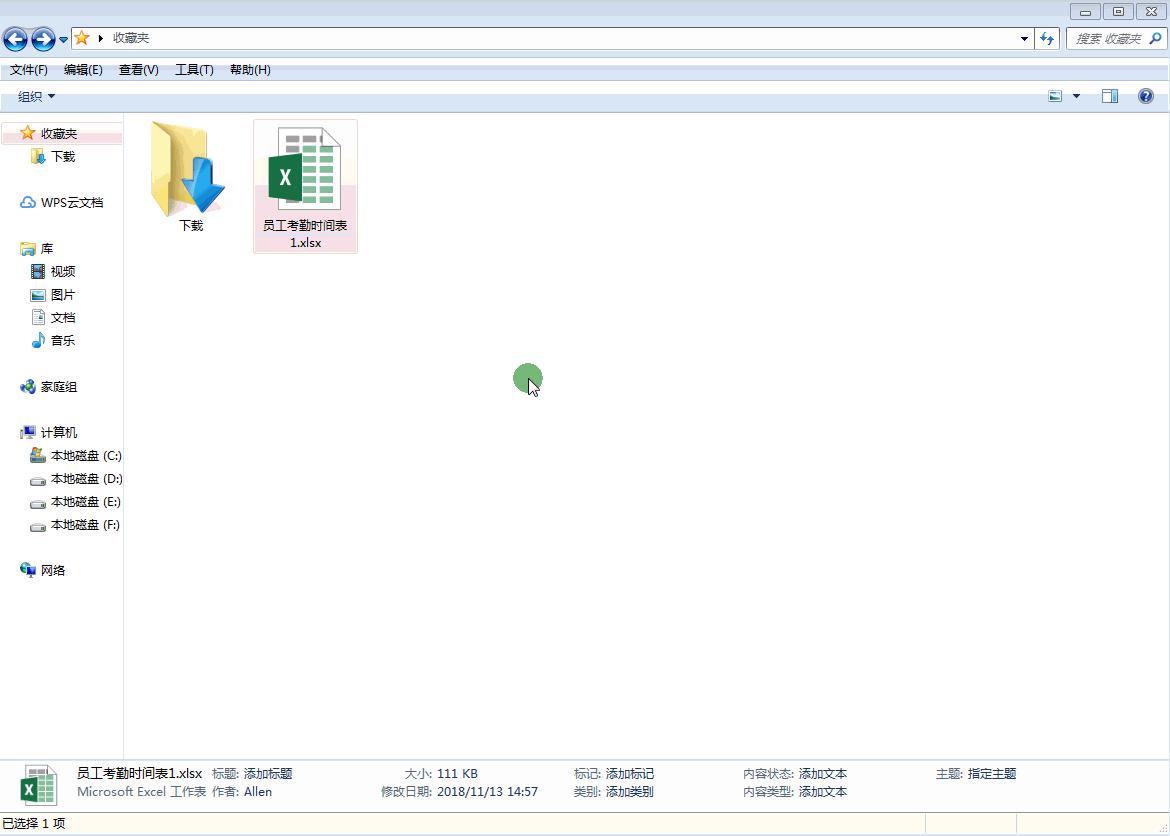Click the 搜索 收藏夹 search field
Screen dimensions: 1170x836
click(1107, 38)
